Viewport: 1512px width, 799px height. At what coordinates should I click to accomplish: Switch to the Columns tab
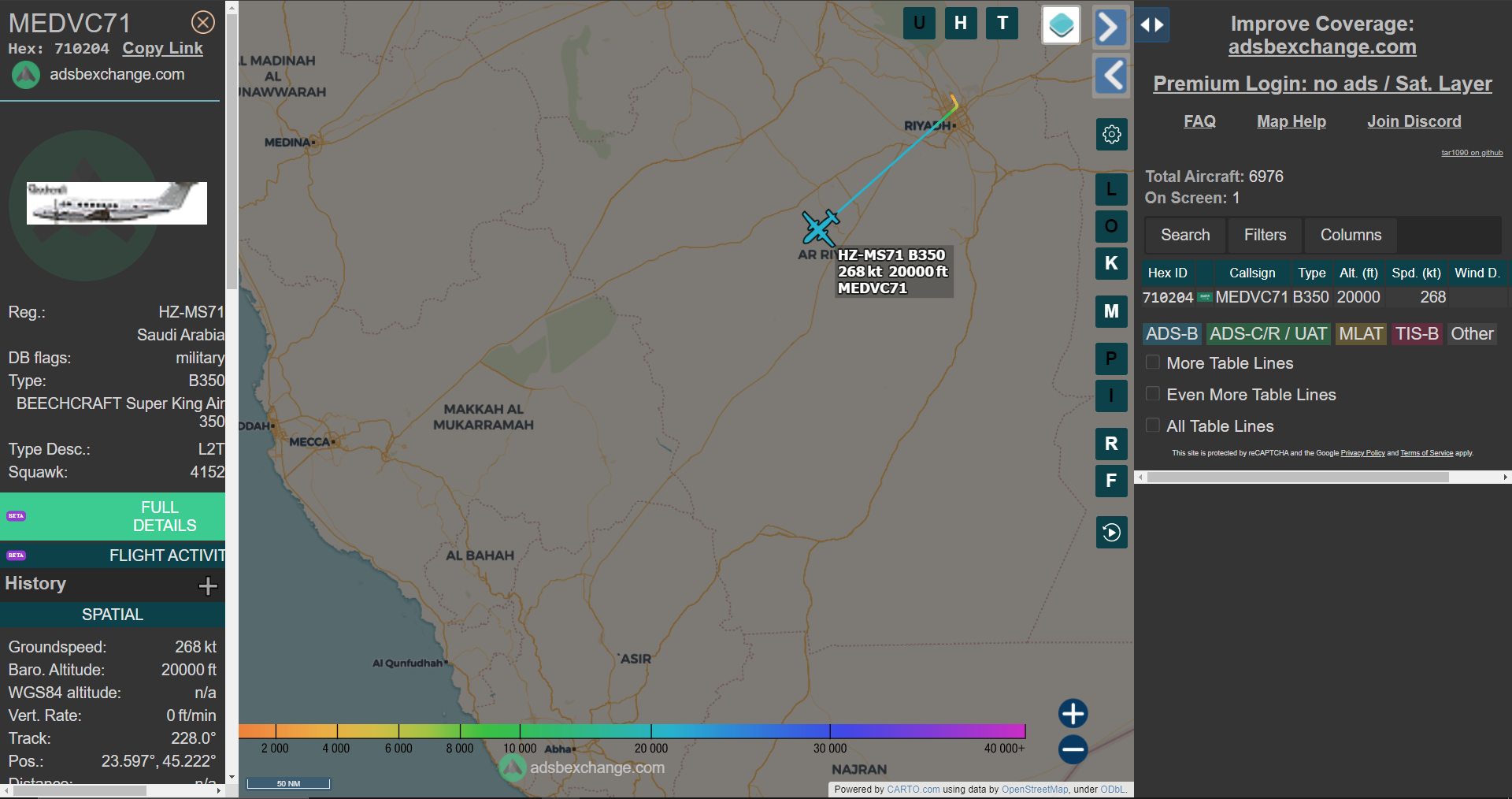tap(1351, 235)
